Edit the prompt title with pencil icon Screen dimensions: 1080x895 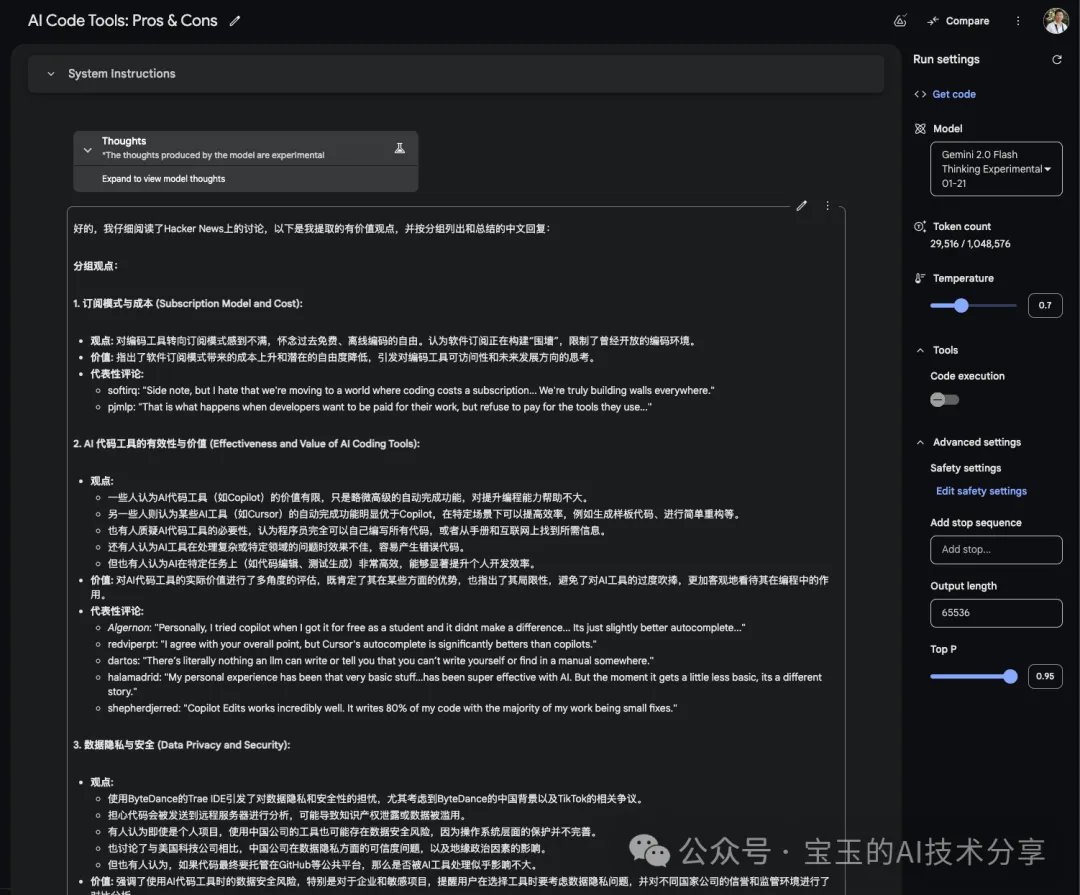pos(235,21)
